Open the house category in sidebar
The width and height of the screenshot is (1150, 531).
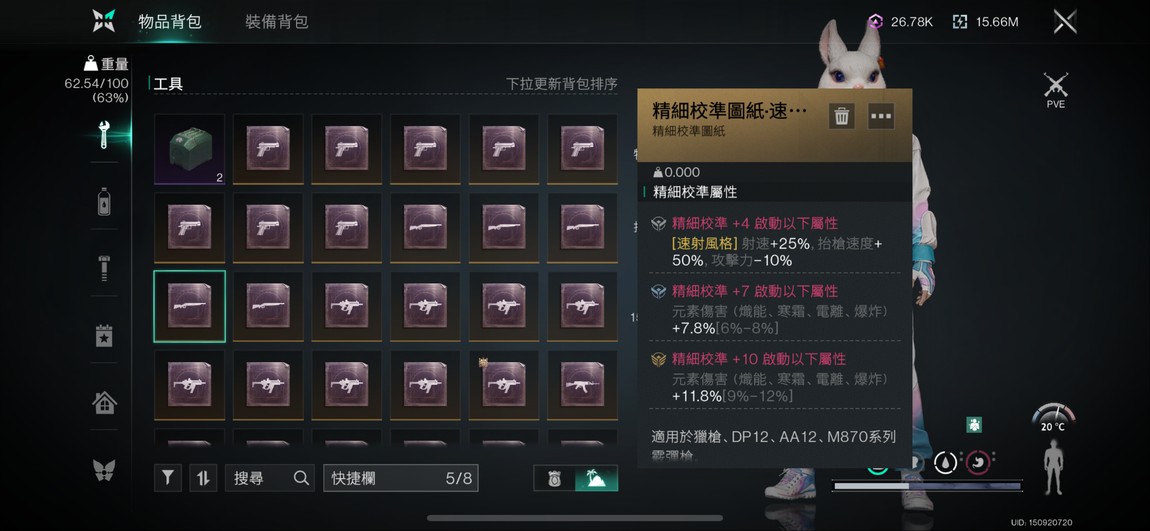(x=104, y=402)
